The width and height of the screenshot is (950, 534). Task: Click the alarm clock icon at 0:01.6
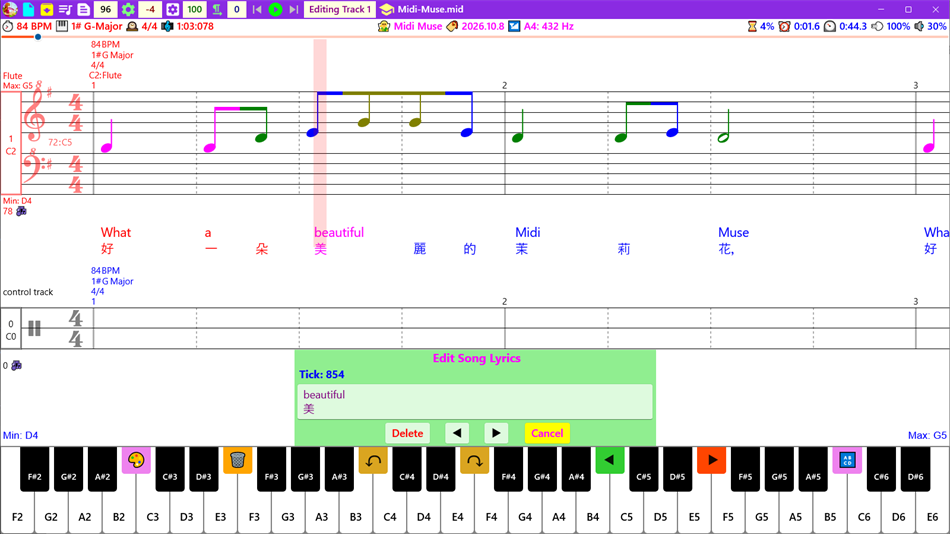coord(785,26)
